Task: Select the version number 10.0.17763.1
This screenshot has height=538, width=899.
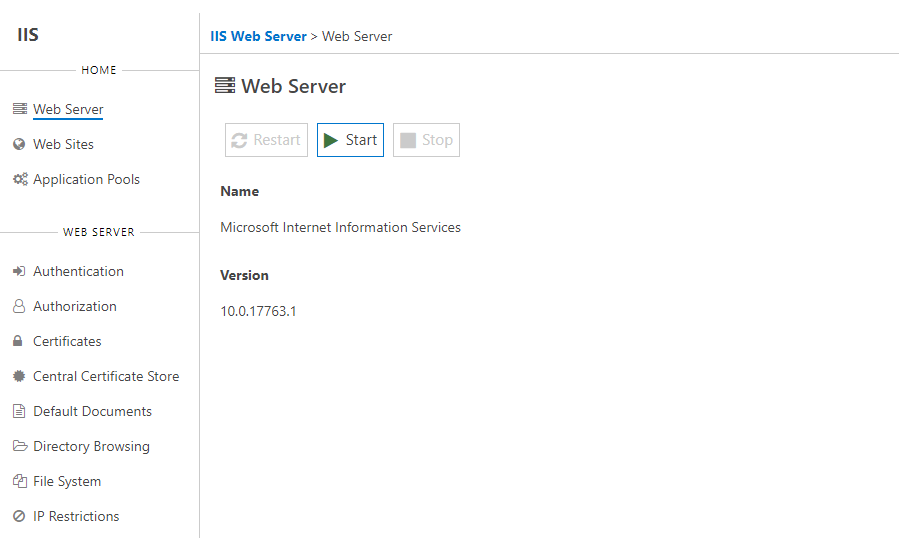Action: [258, 311]
